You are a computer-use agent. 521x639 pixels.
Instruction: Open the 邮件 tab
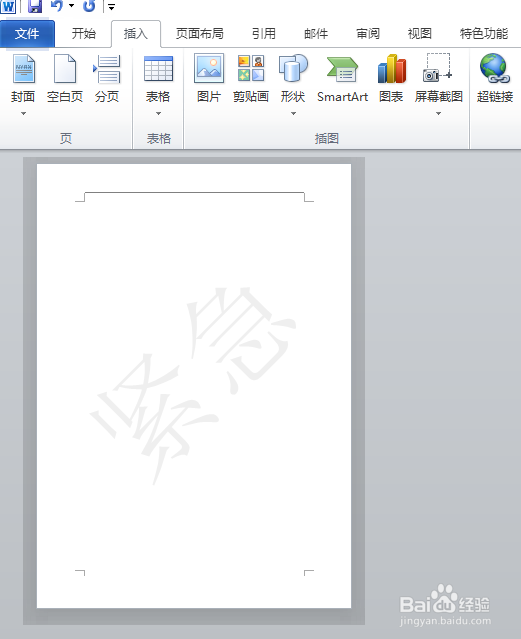point(316,34)
